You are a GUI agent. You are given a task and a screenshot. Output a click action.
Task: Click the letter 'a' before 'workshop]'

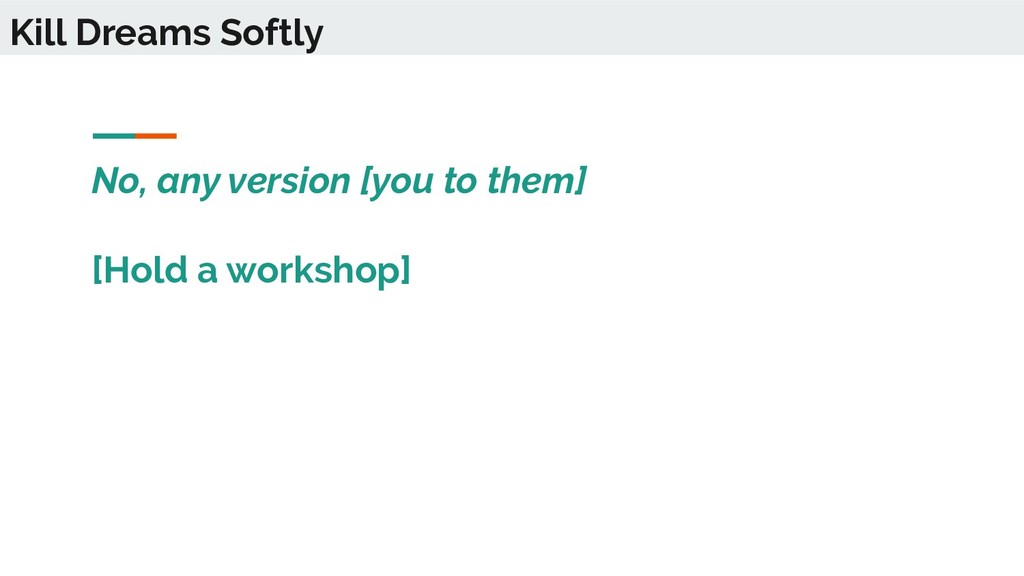coord(207,272)
